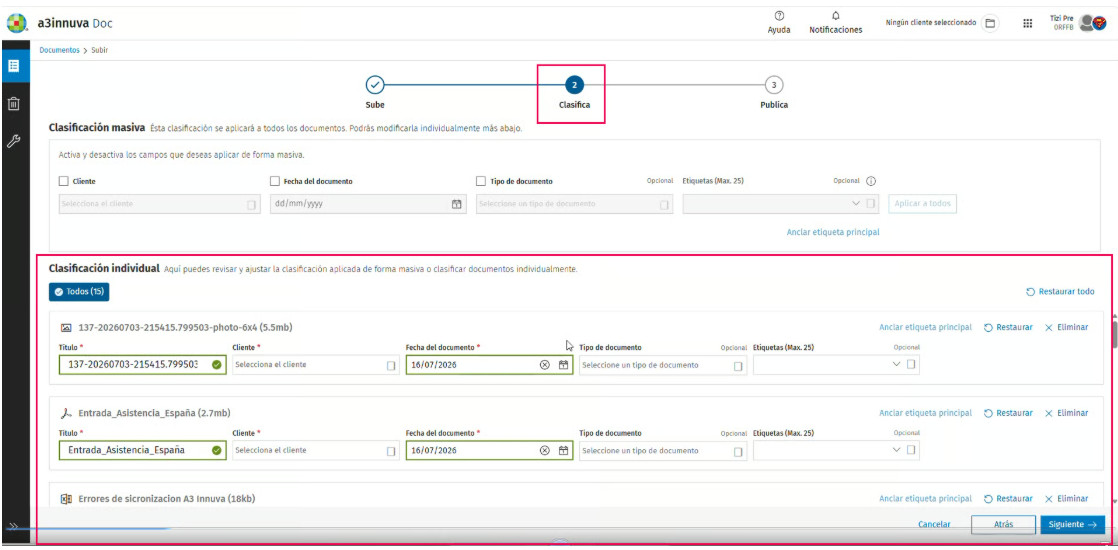Viewport: 1118px width, 550px height.
Task: Click the massive dd/mm/yyyy date field
Action: (x=368, y=204)
